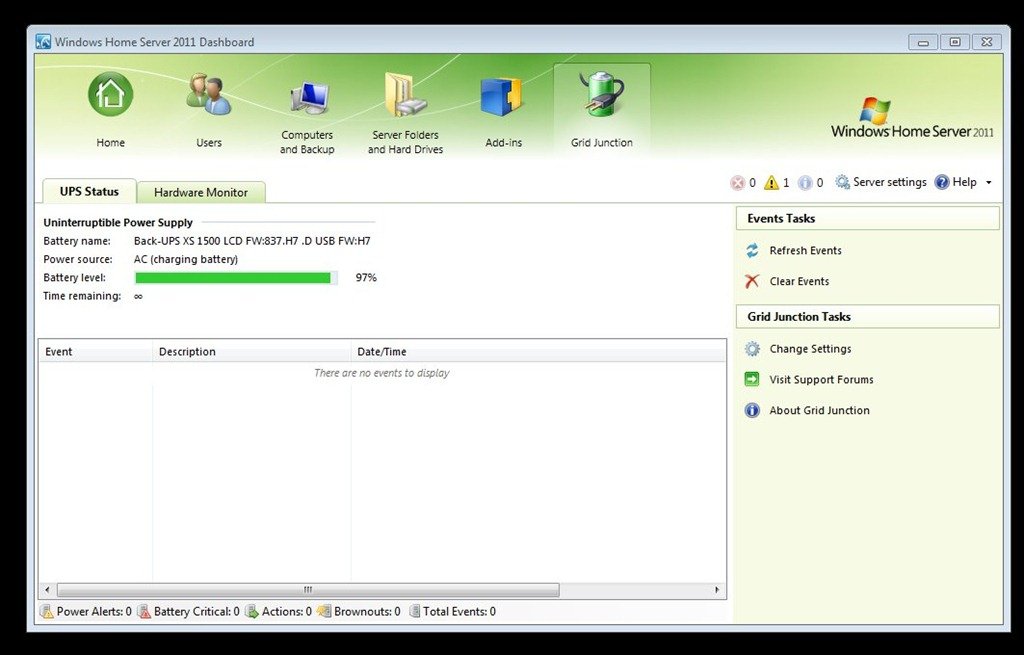
Task: Click the Clear Events red X icon
Action: [x=752, y=281]
